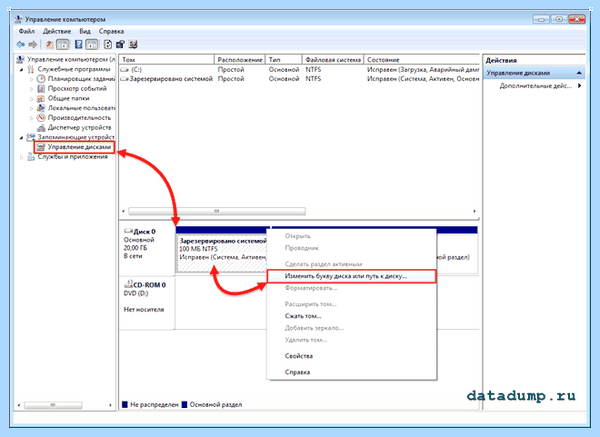Click the Управление компьютером title bar icon
Screen dimensions: 600x437
pyautogui.click(x=18, y=19)
